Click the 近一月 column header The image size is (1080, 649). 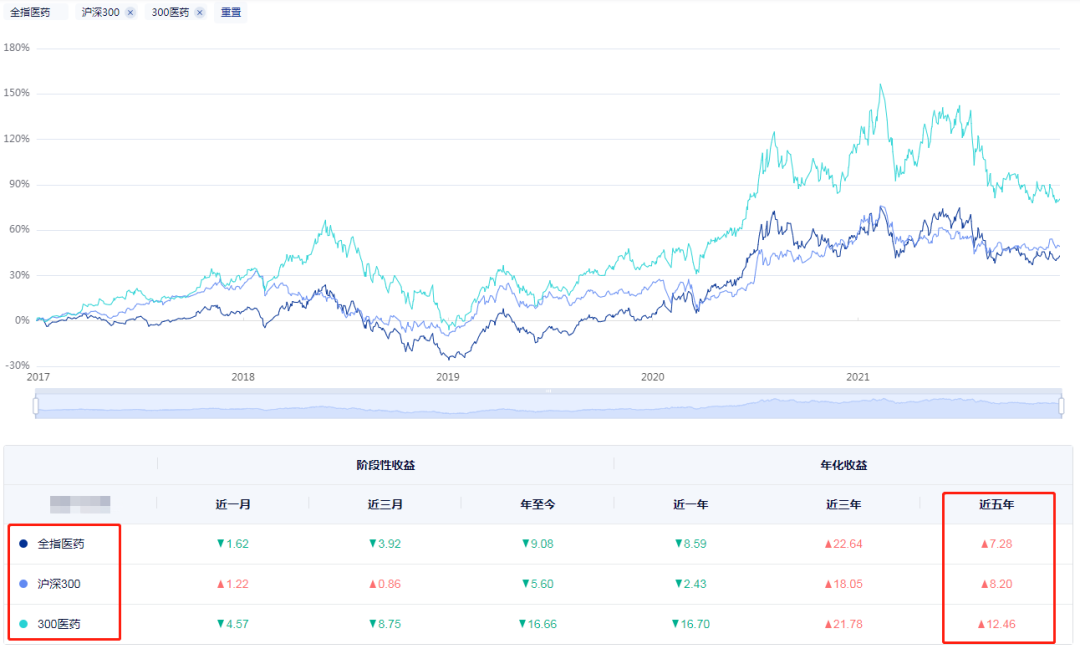pyautogui.click(x=233, y=504)
